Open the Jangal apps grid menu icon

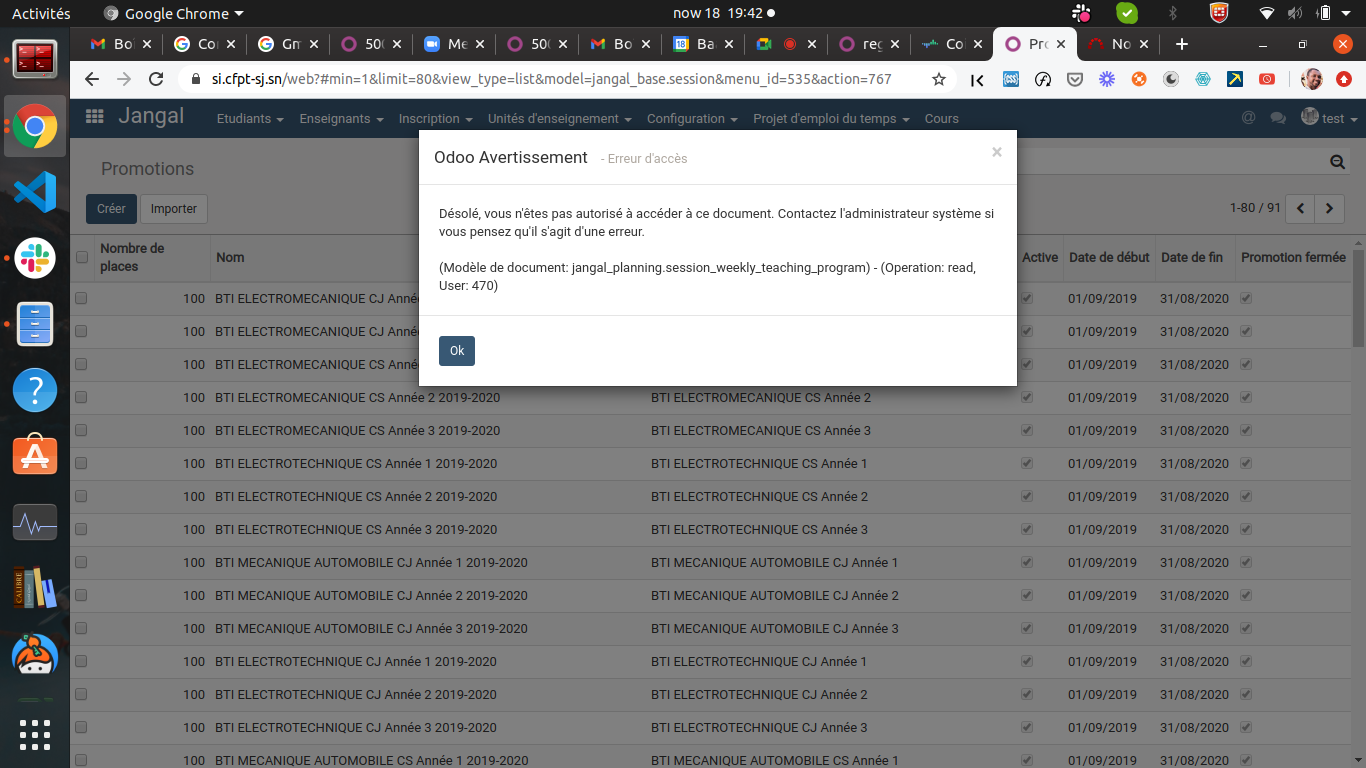click(x=95, y=117)
